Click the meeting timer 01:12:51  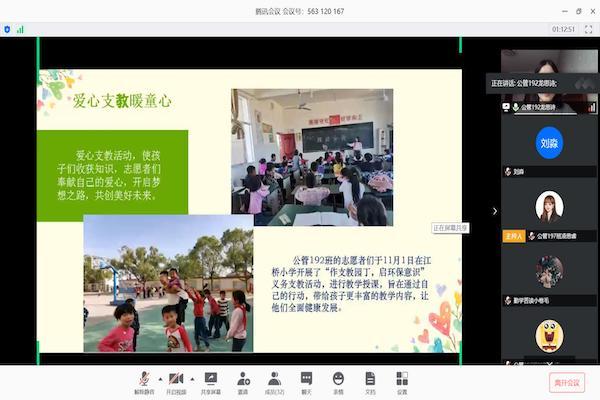(x=563, y=29)
